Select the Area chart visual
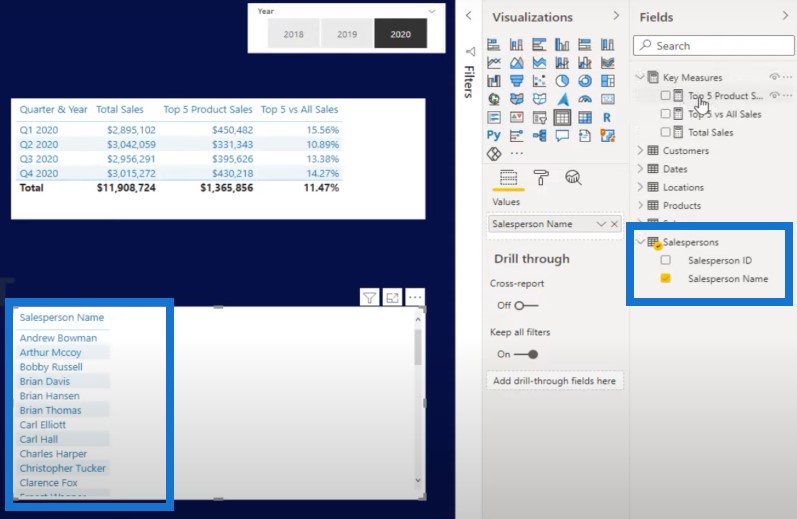Viewport: 797px width, 519px height. pos(516,63)
